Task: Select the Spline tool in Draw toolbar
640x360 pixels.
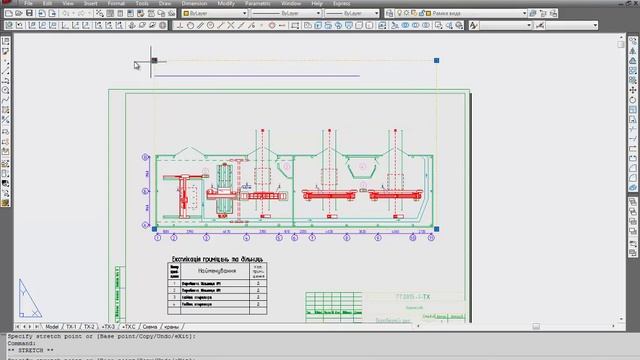Action: pos(5,100)
